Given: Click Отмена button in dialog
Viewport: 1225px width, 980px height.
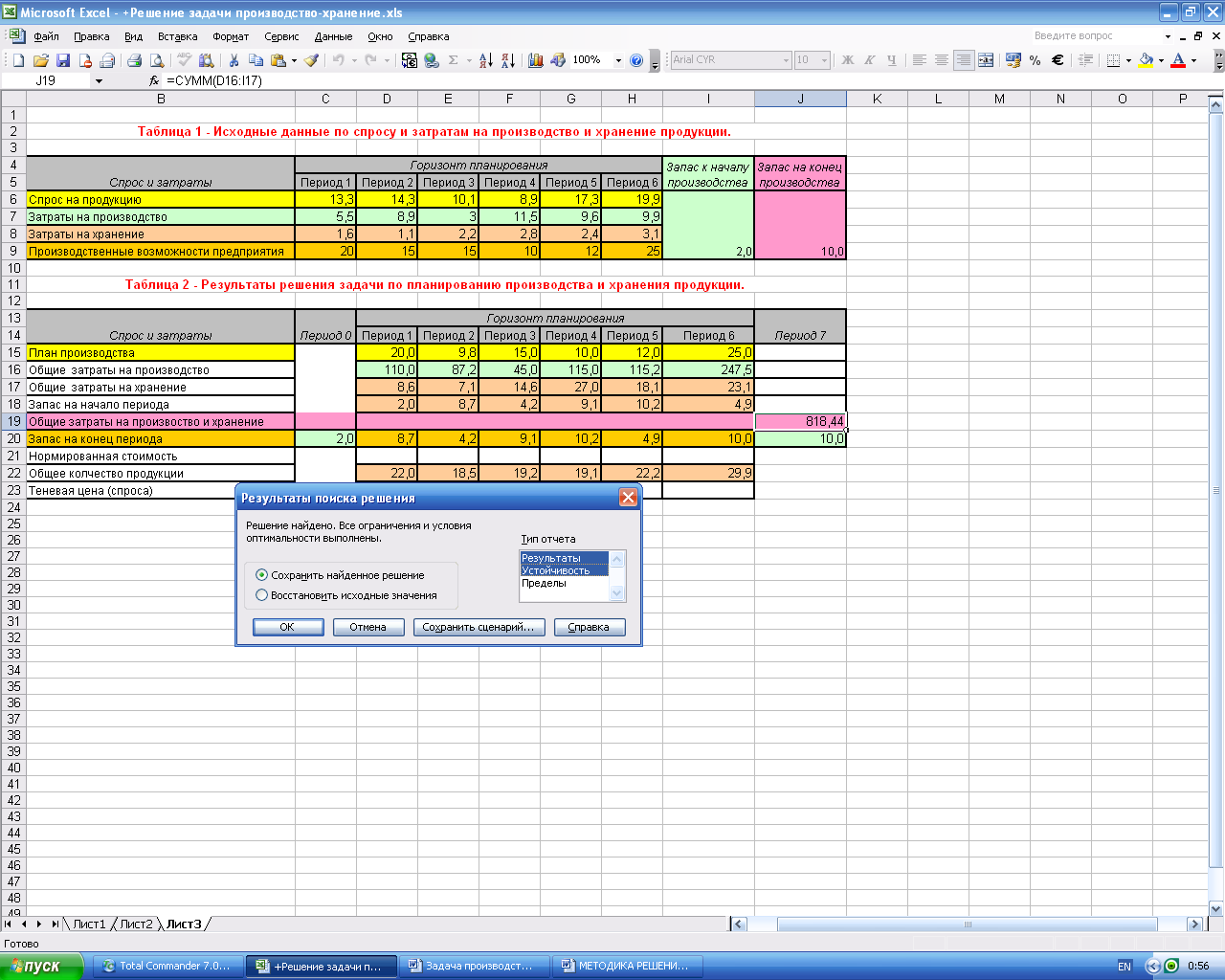Looking at the screenshot, I should pyautogui.click(x=367, y=627).
